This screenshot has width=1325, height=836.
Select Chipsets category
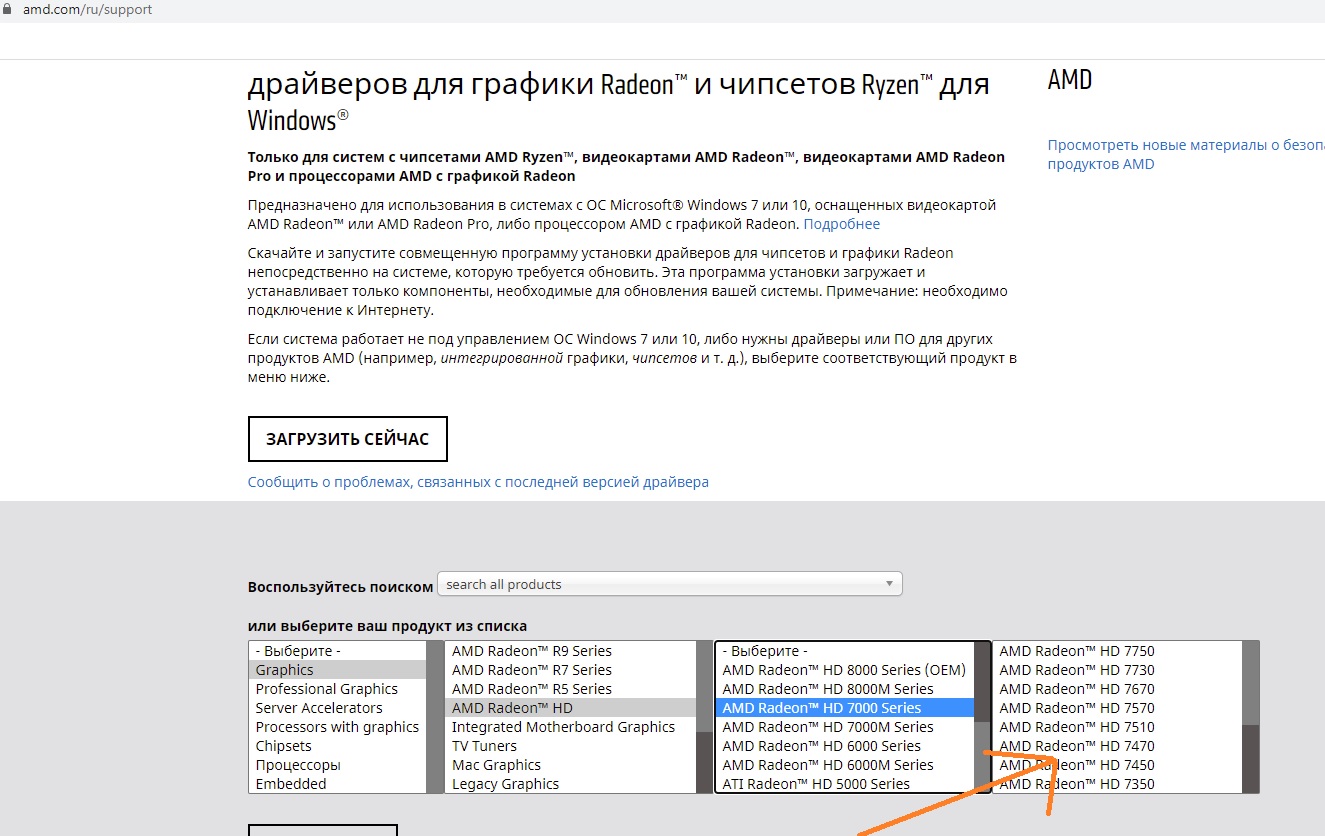pos(337,746)
